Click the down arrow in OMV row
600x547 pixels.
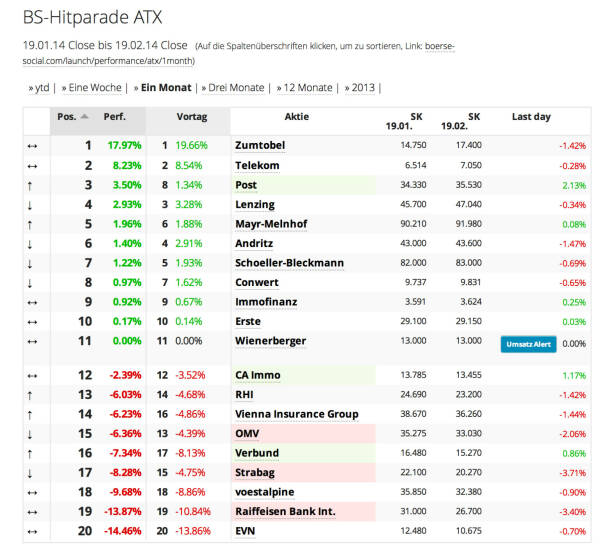click(x=31, y=432)
